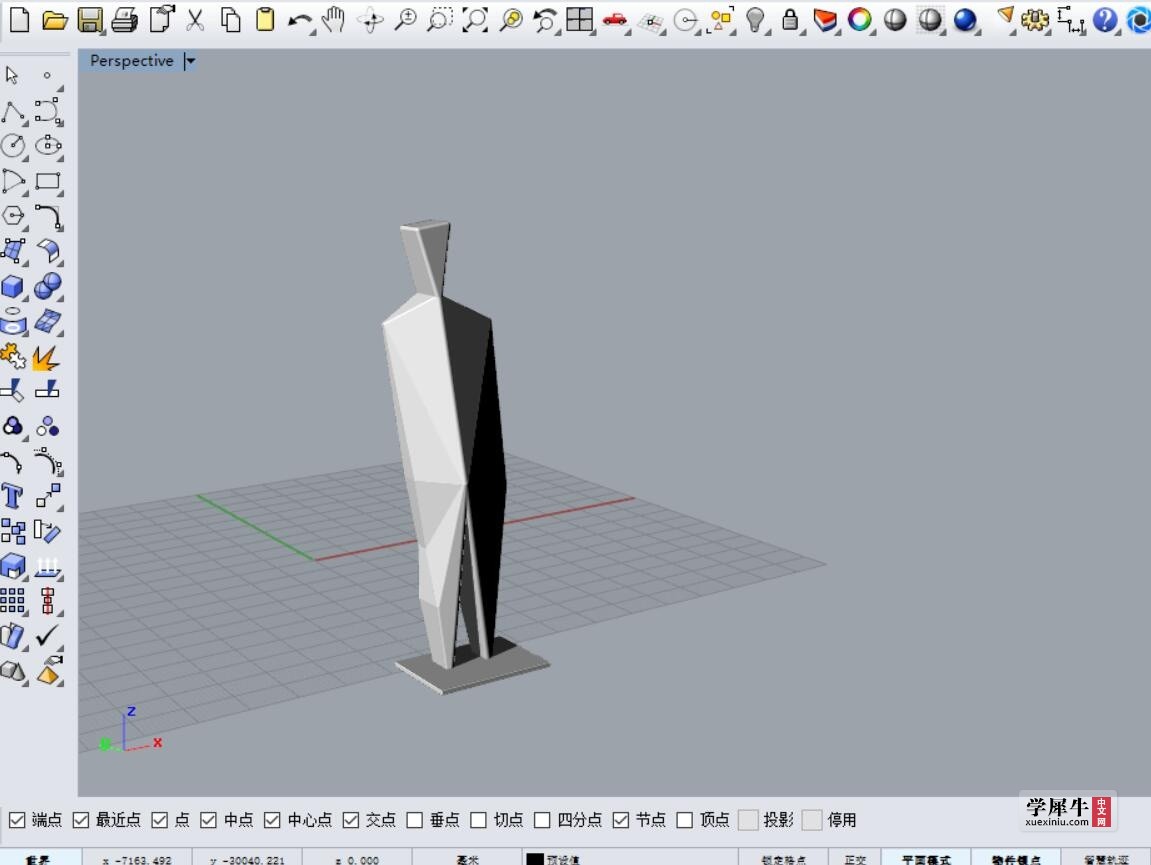Viewport: 1151px width, 865px height.
Task: Click the x -7163.492 coordinate readout
Action: coord(137,859)
